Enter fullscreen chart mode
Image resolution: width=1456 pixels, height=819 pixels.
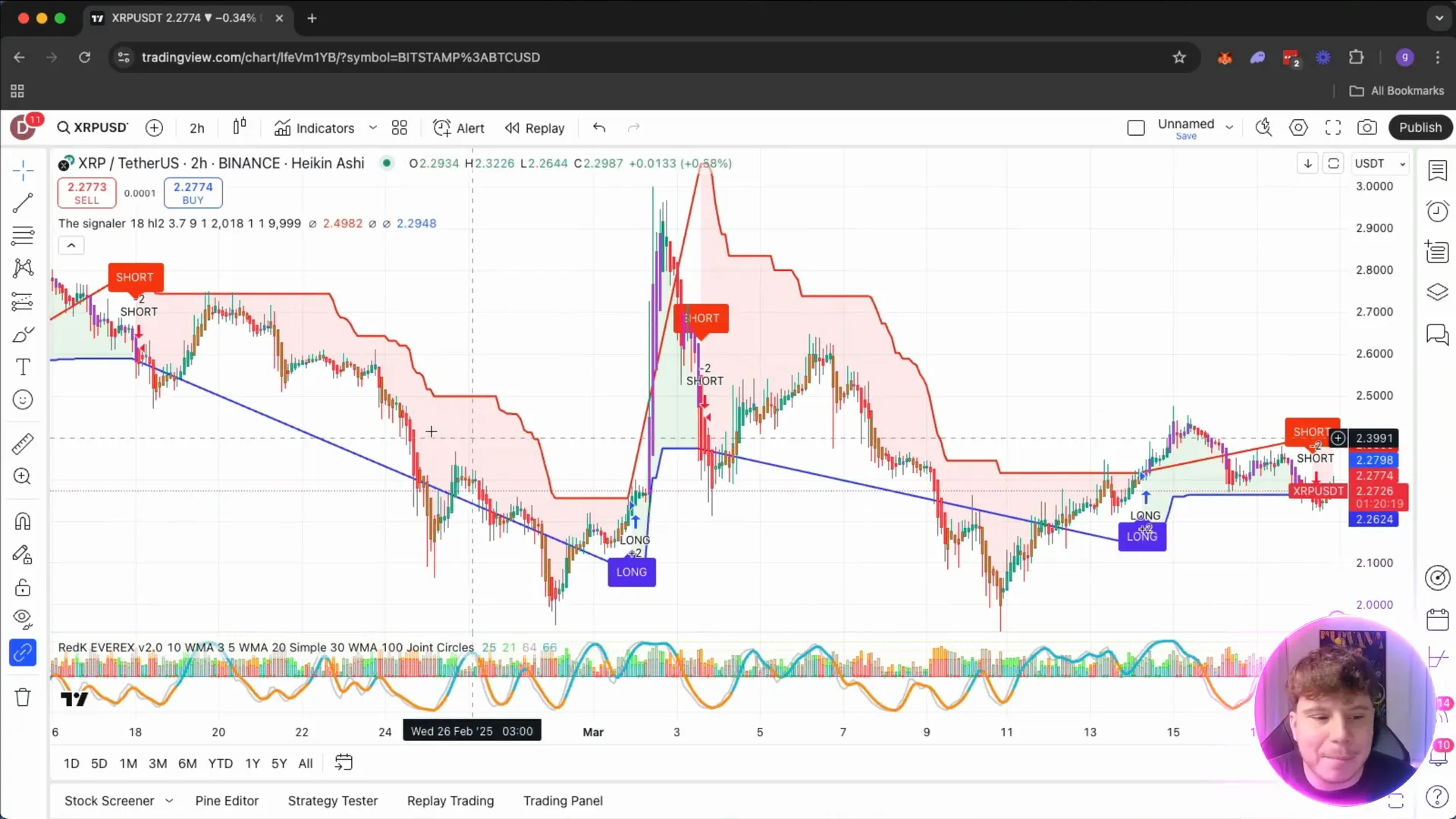1333,127
